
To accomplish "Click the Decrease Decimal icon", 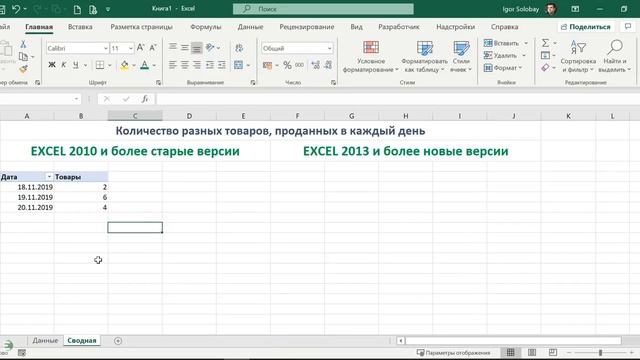I will [328, 65].
